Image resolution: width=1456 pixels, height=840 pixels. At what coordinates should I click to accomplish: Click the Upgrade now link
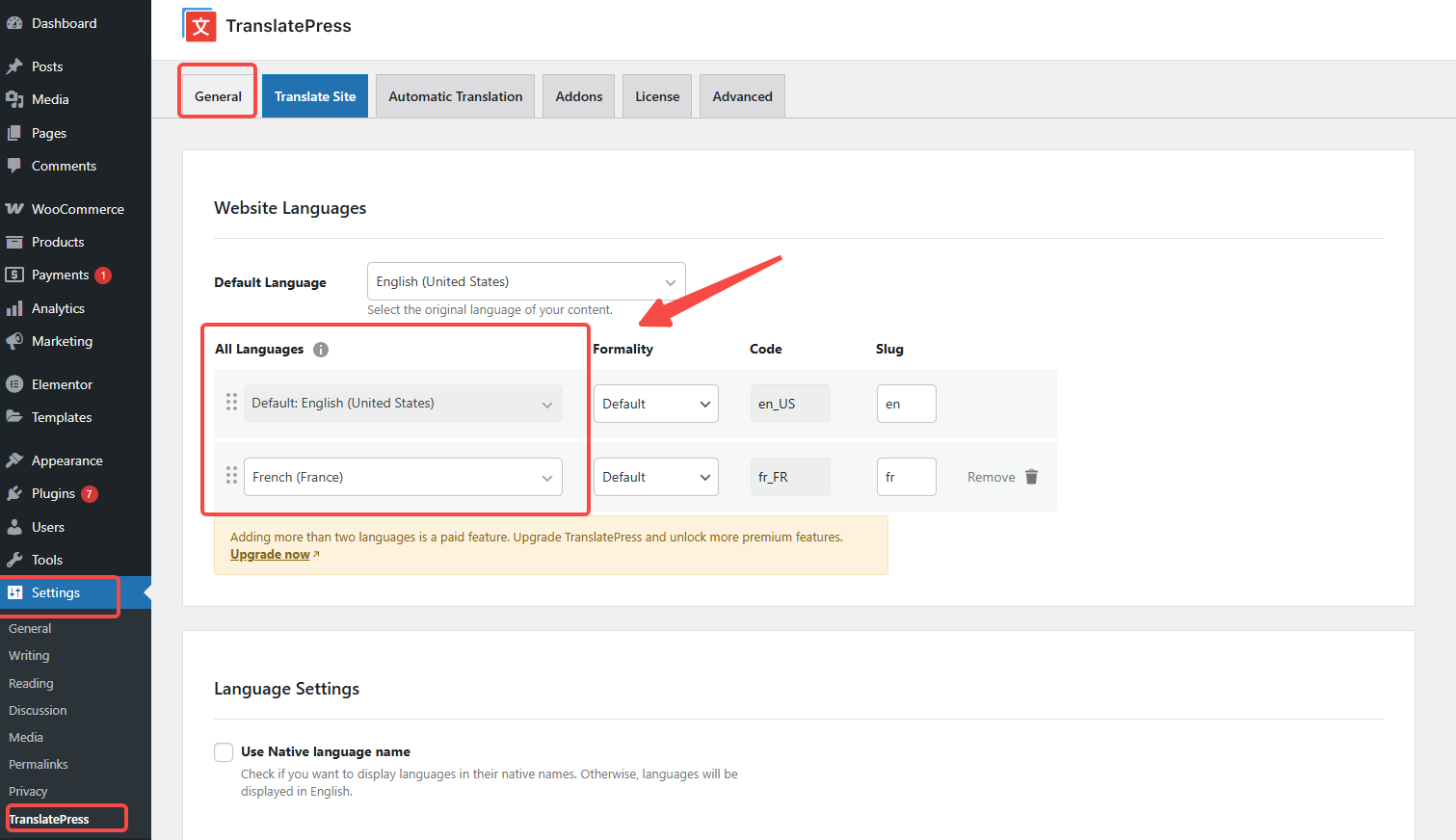pos(269,554)
